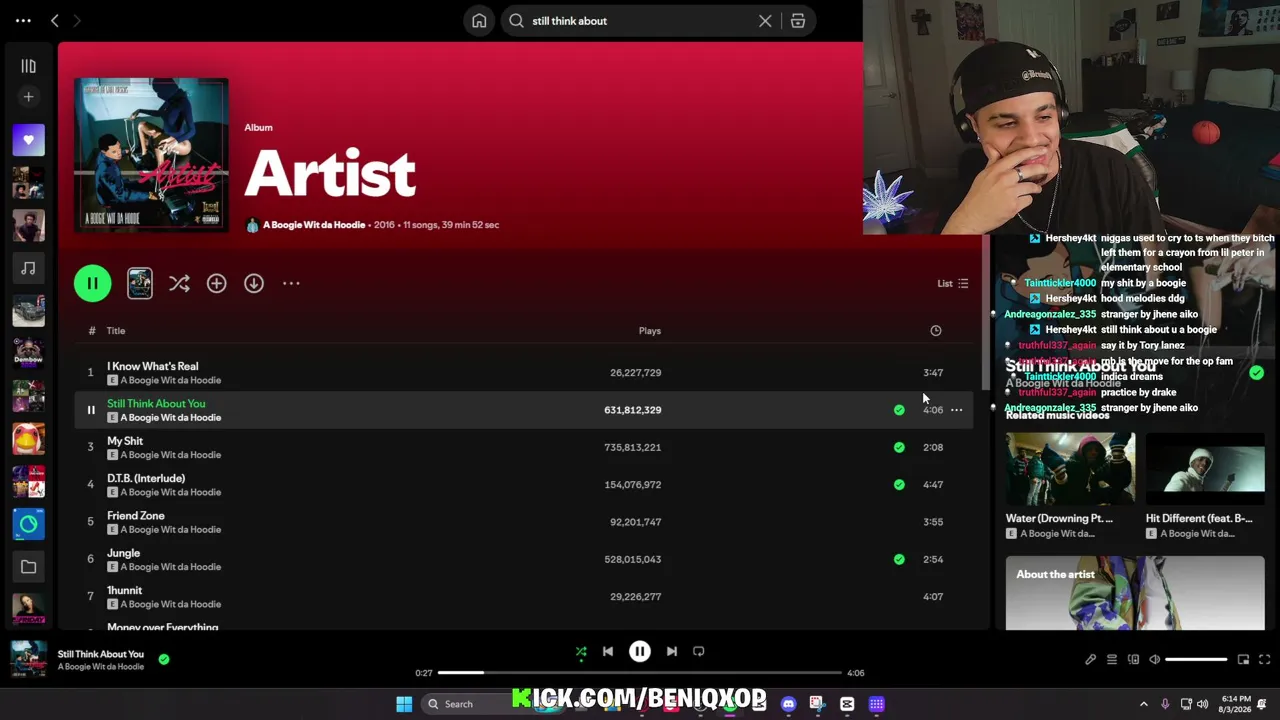1280x720 pixels.
Task: Open the 1hunnit track
Action: click(x=125, y=591)
